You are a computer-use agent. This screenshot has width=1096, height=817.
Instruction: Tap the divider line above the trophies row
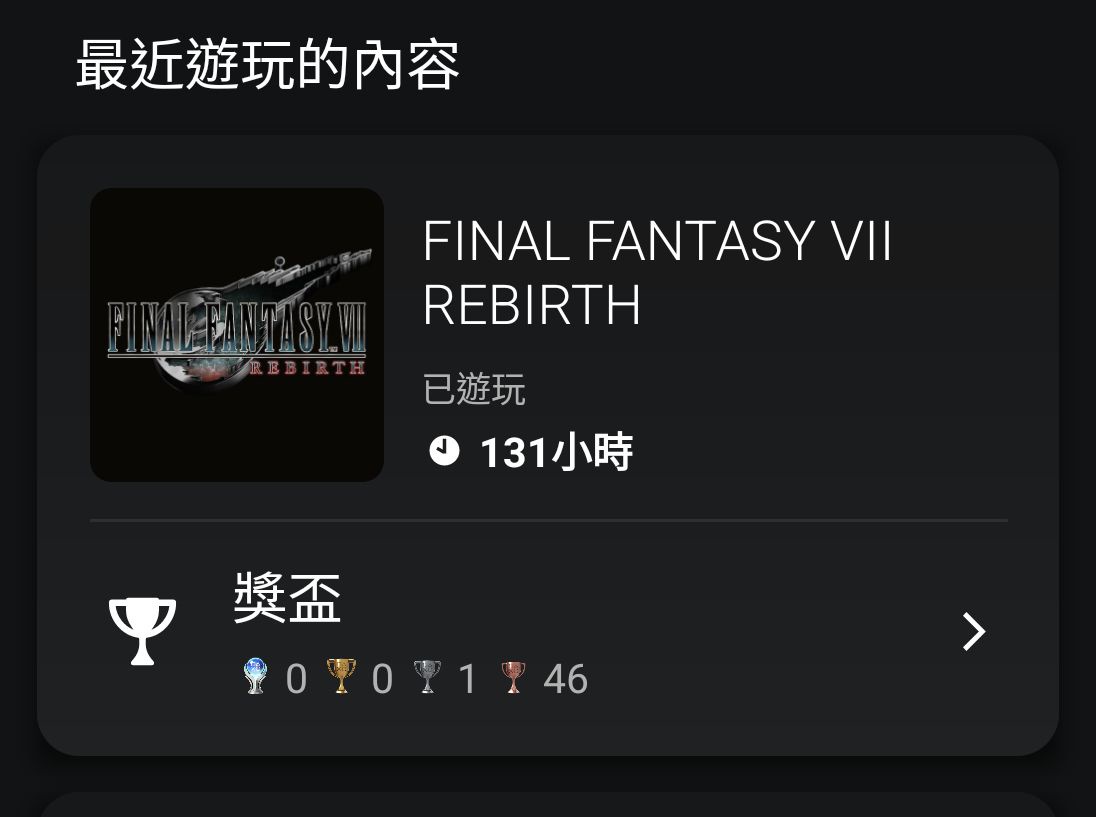pyautogui.click(x=549, y=520)
